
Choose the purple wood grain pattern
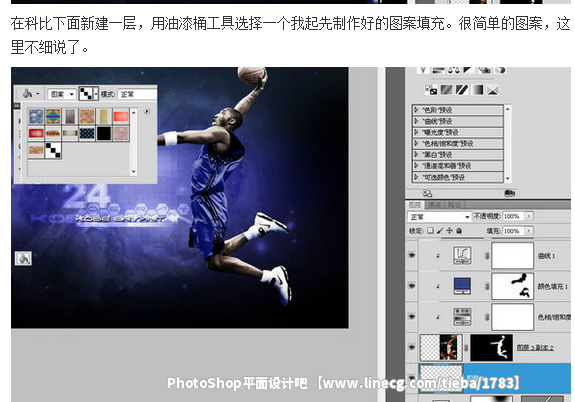click(70, 117)
